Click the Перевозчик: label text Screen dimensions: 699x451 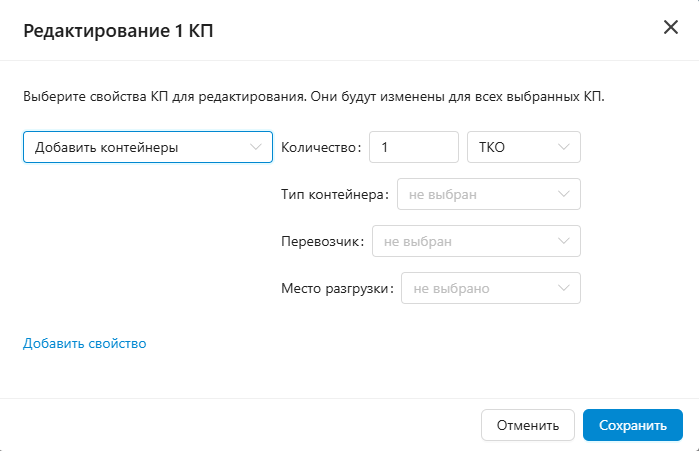tap(322, 241)
